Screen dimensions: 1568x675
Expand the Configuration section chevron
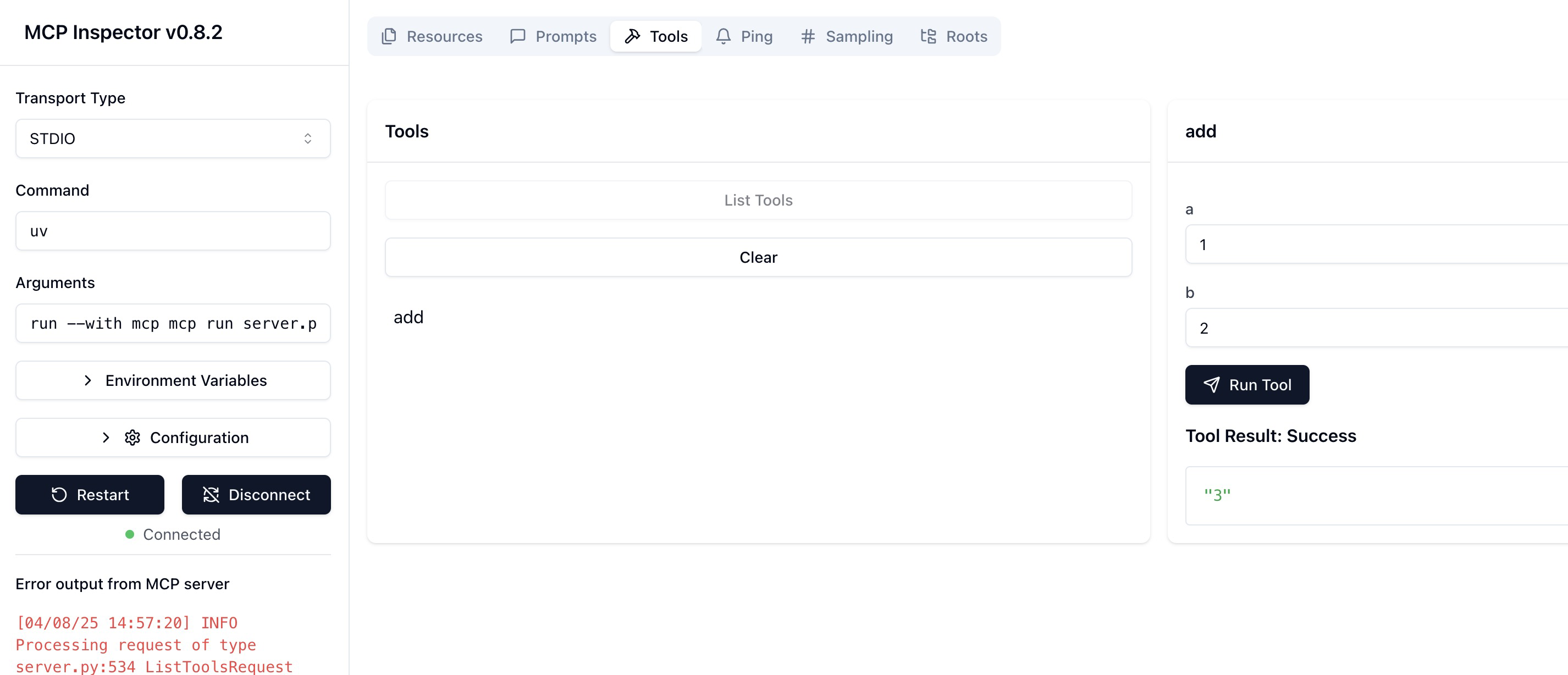tap(106, 438)
